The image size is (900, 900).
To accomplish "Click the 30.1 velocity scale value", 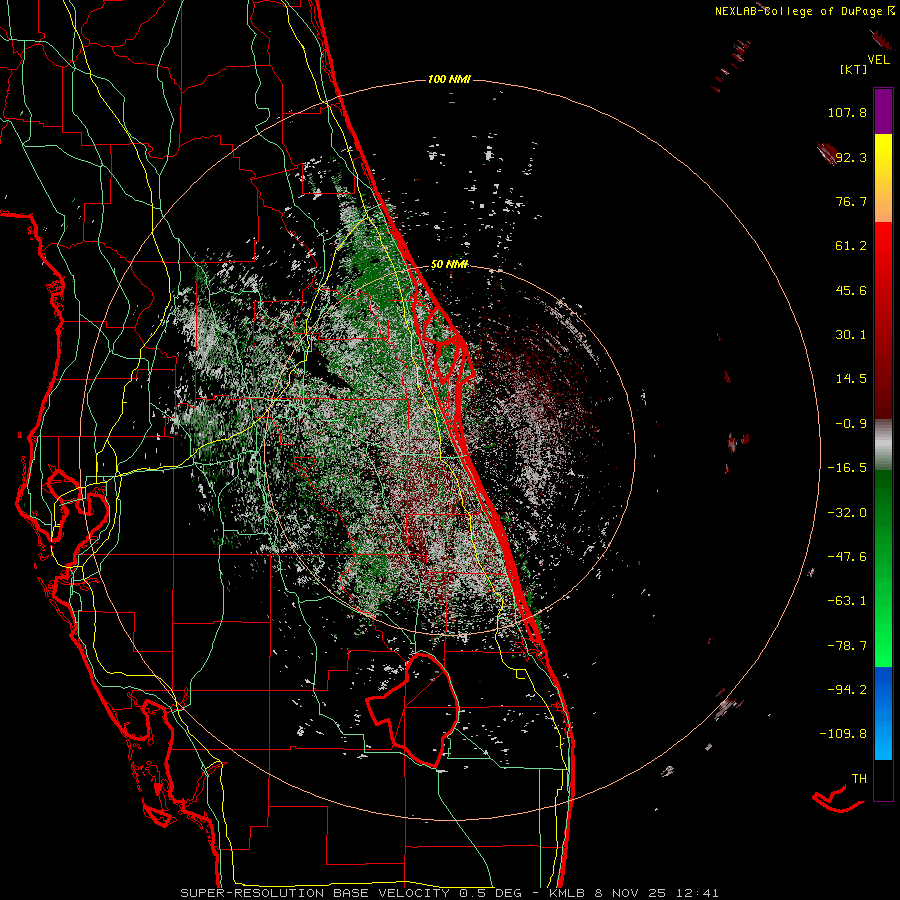I will 851,335.
